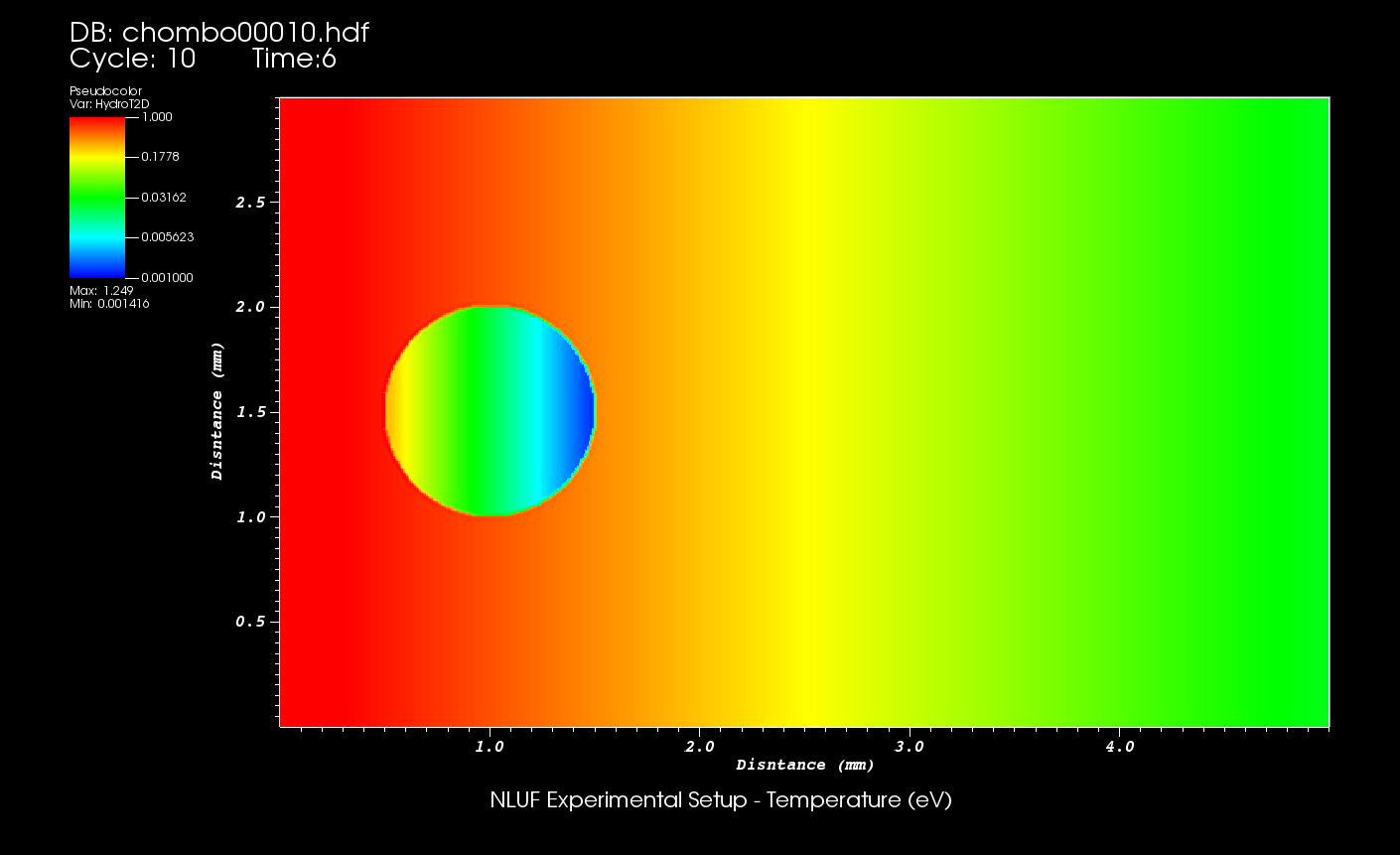Image resolution: width=1400 pixels, height=855 pixels.
Task: Click the pseudocolor legend color bar
Action: (97, 197)
